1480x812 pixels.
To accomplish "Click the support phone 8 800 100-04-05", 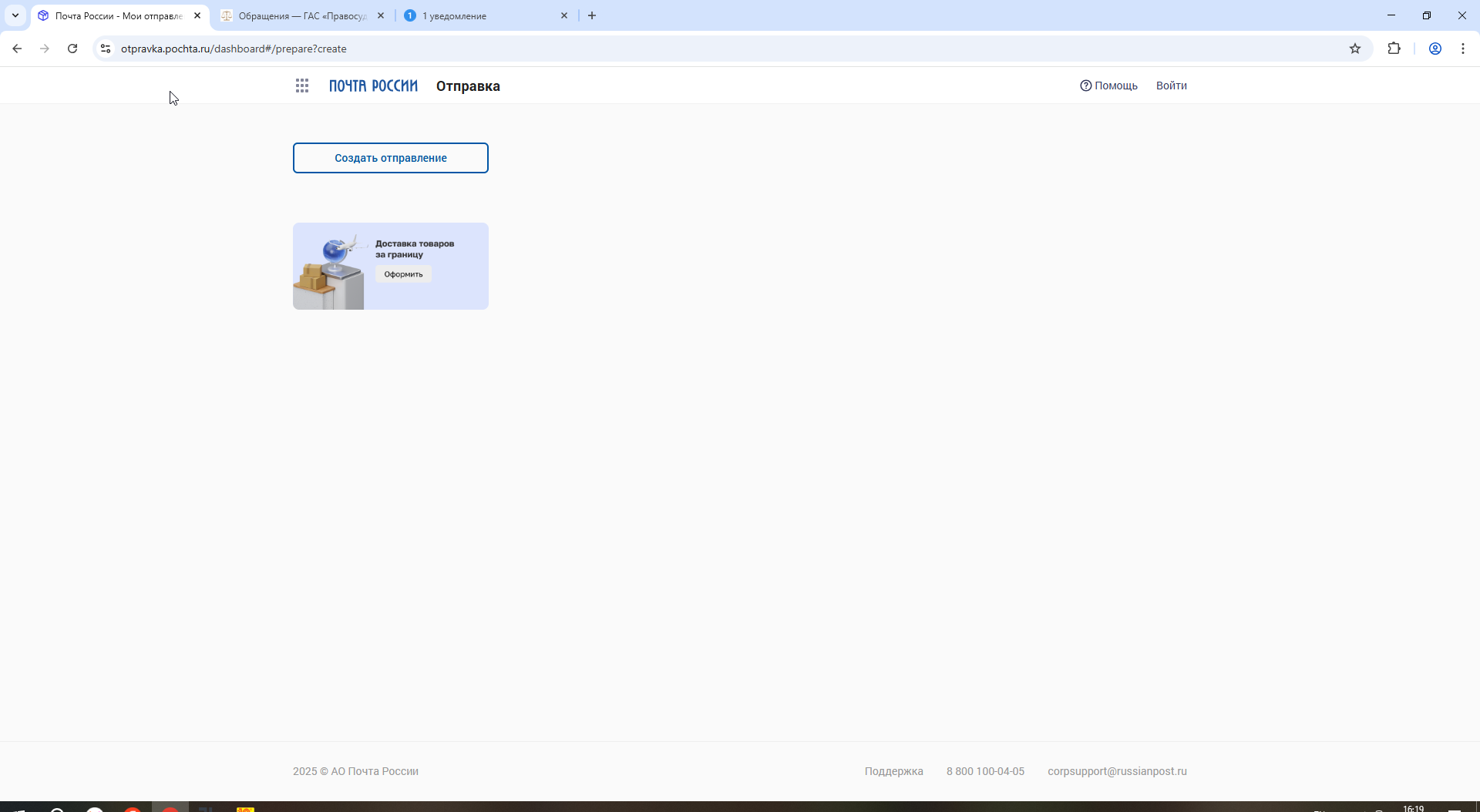I will 985,771.
